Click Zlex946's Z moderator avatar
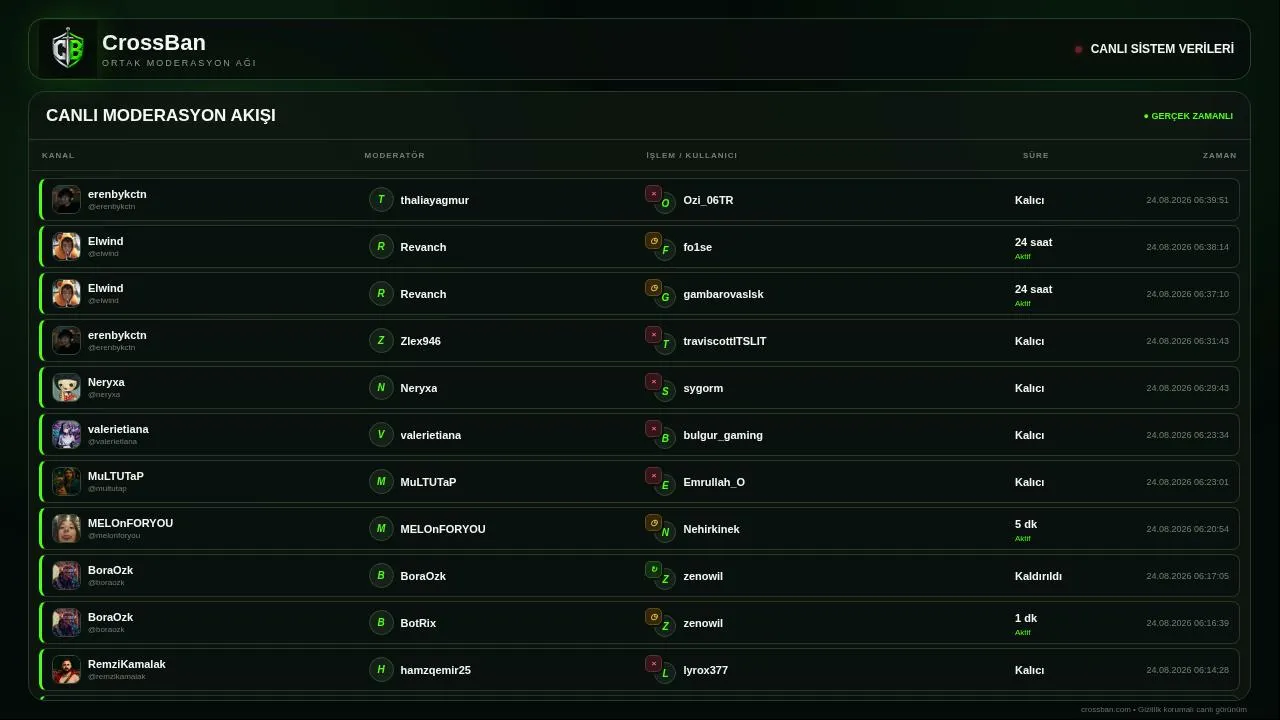1280x720 pixels. point(381,340)
